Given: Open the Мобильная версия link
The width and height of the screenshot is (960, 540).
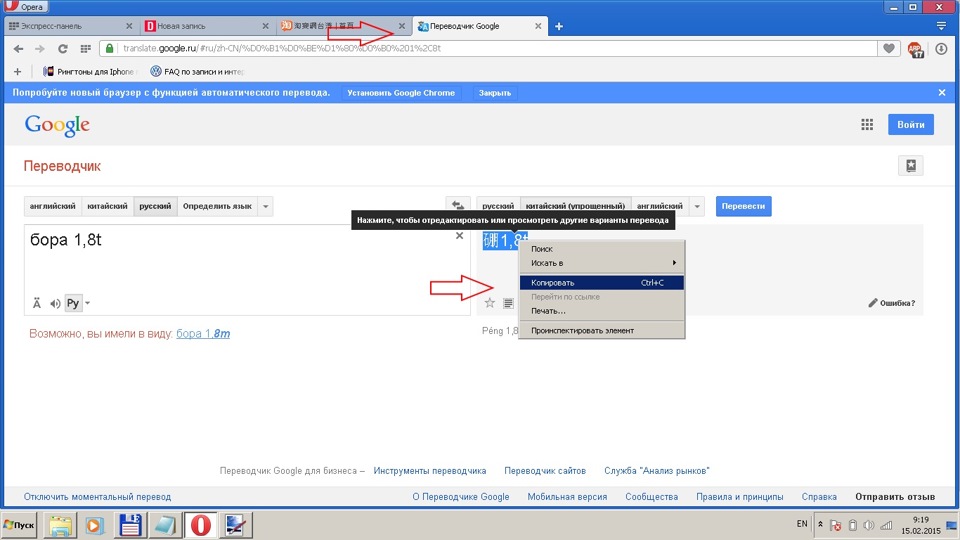Looking at the screenshot, I should coord(567,497).
